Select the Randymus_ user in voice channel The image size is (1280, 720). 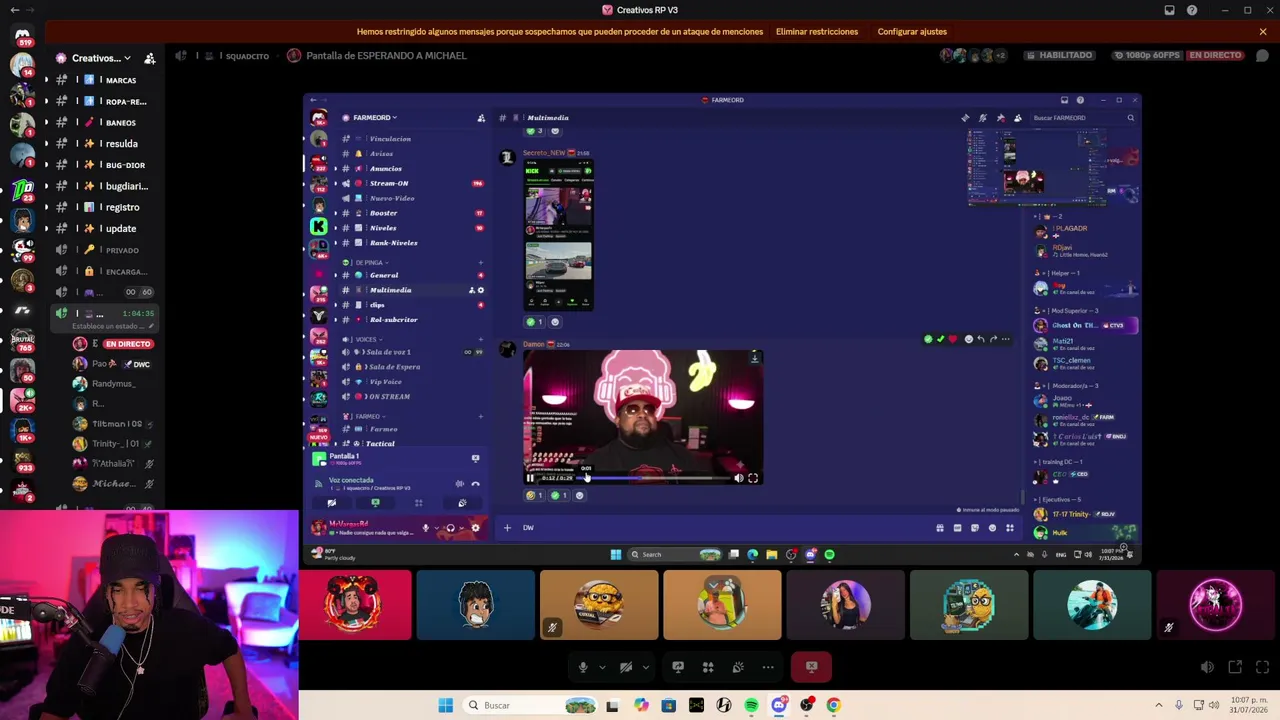tap(113, 384)
